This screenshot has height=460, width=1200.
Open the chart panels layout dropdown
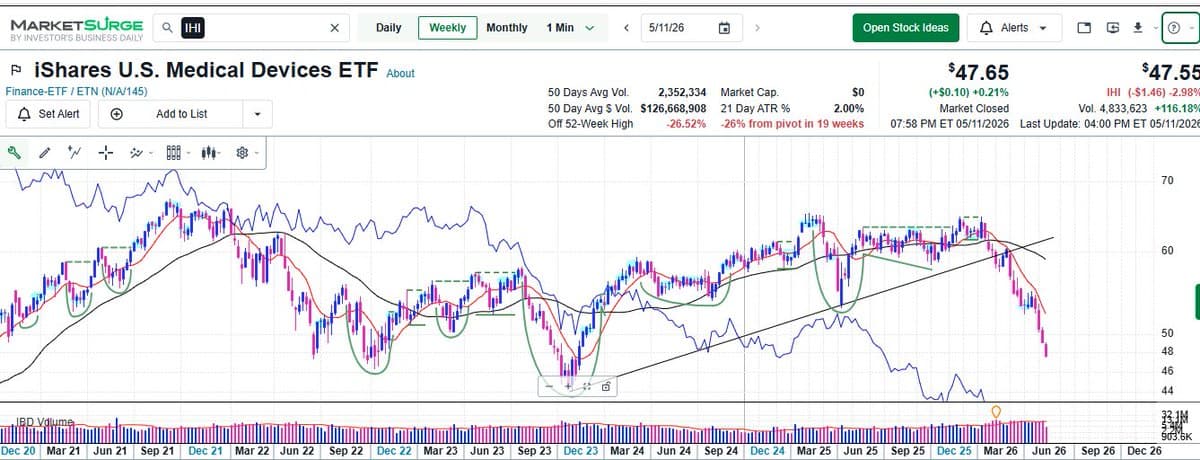click(x=176, y=153)
